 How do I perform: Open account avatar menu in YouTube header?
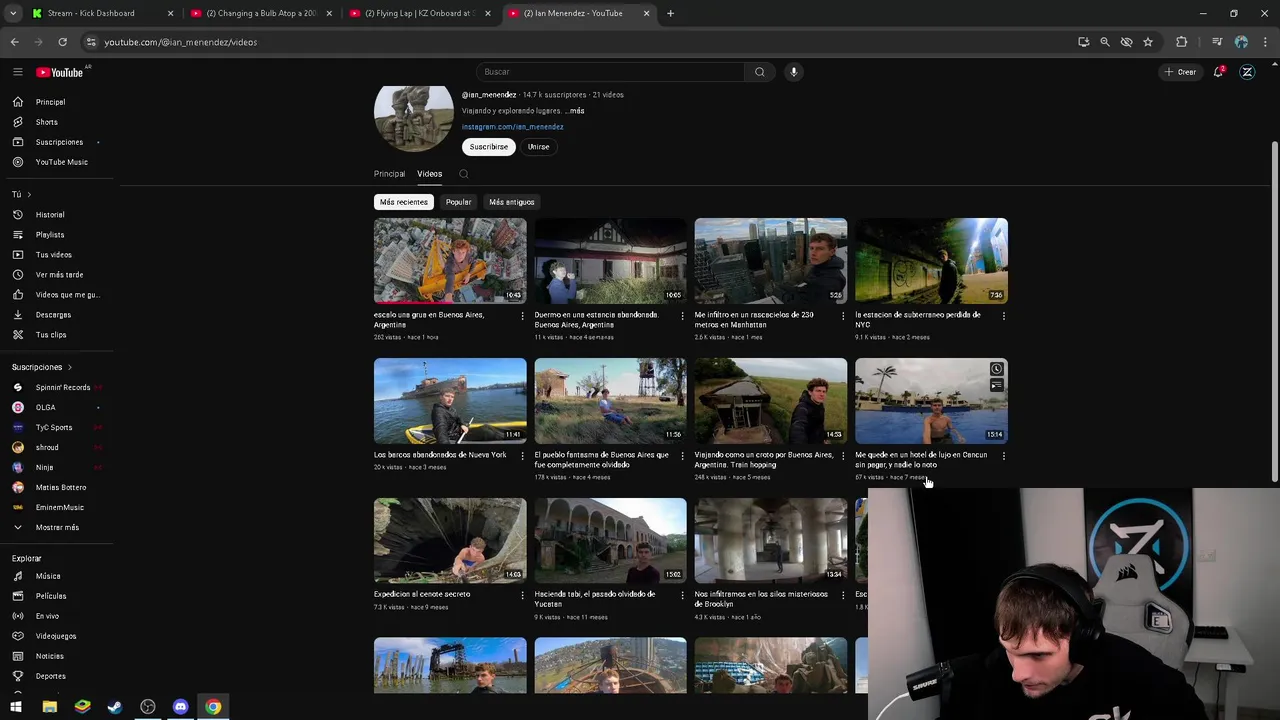coord(1247,72)
